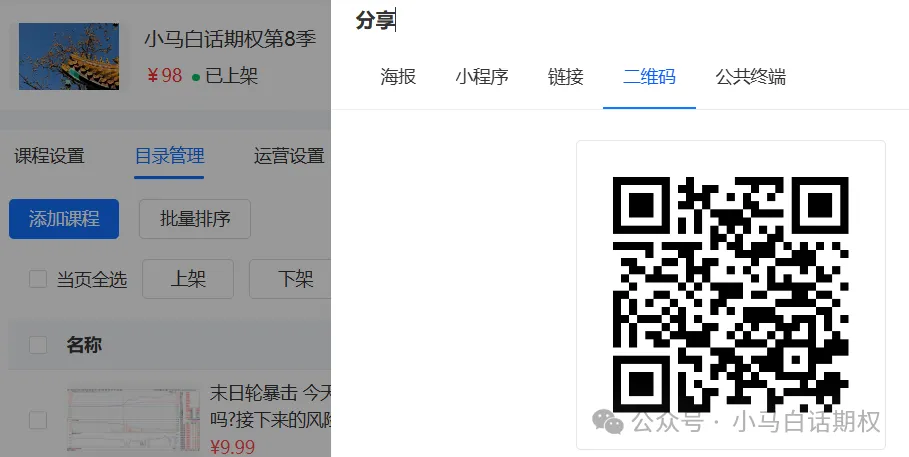The width and height of the screenshot is (909, 457).
Task: Click the 添加课程 button
Action: pyautogui.click(x=64, y=219)
